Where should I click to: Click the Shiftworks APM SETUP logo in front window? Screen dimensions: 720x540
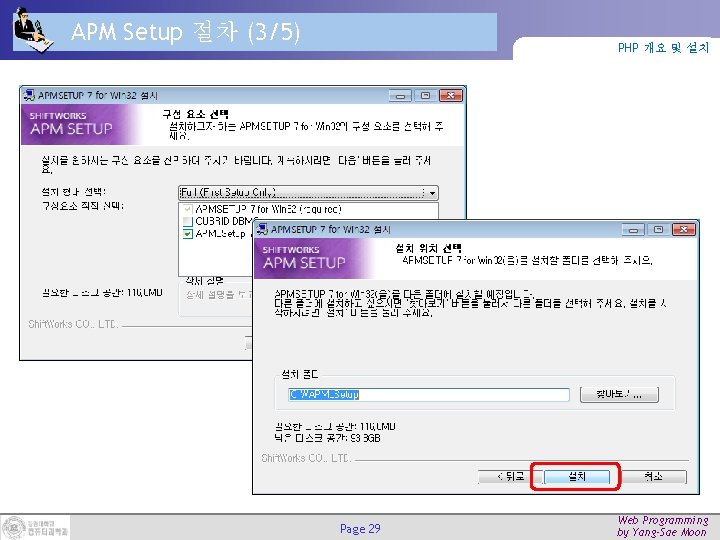[x=304, y=258]
